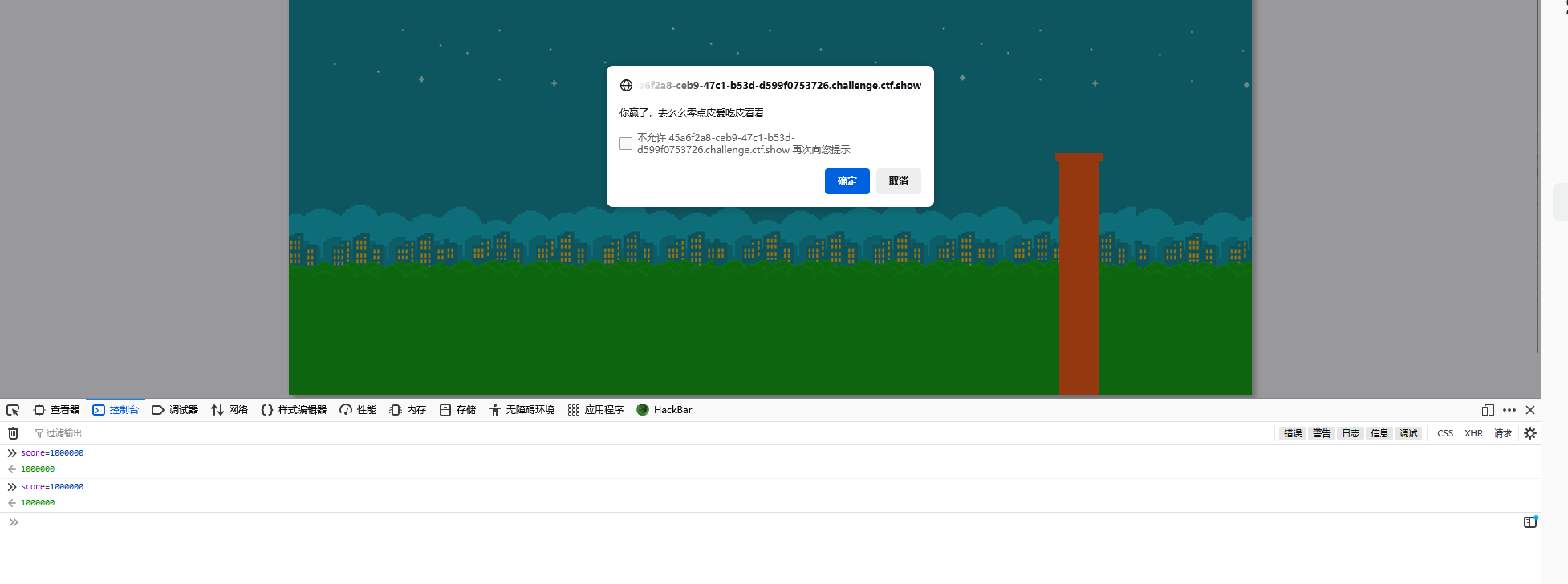This screenshot has height=584, width=1568.
Task: Open the 性能 (Performance) tab
Action: (358, 410)
